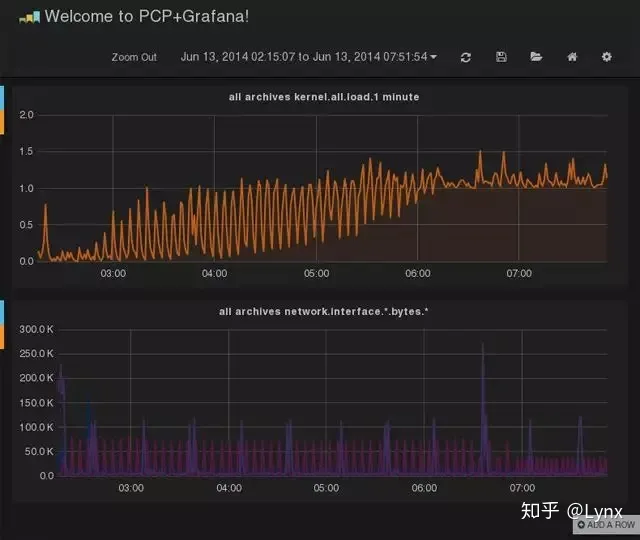Click orange row handle of network row
Image resolution: width=640 pixels, height=540 pixels.
click(2, 337)
